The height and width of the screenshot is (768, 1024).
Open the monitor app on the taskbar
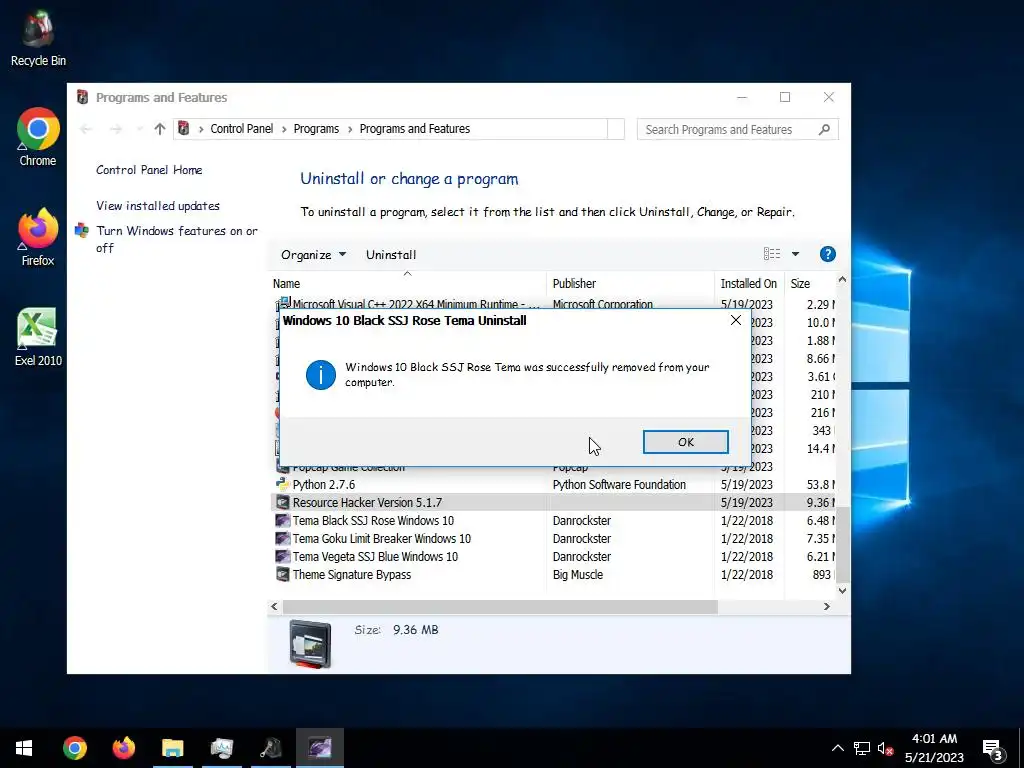click(221, 748)
